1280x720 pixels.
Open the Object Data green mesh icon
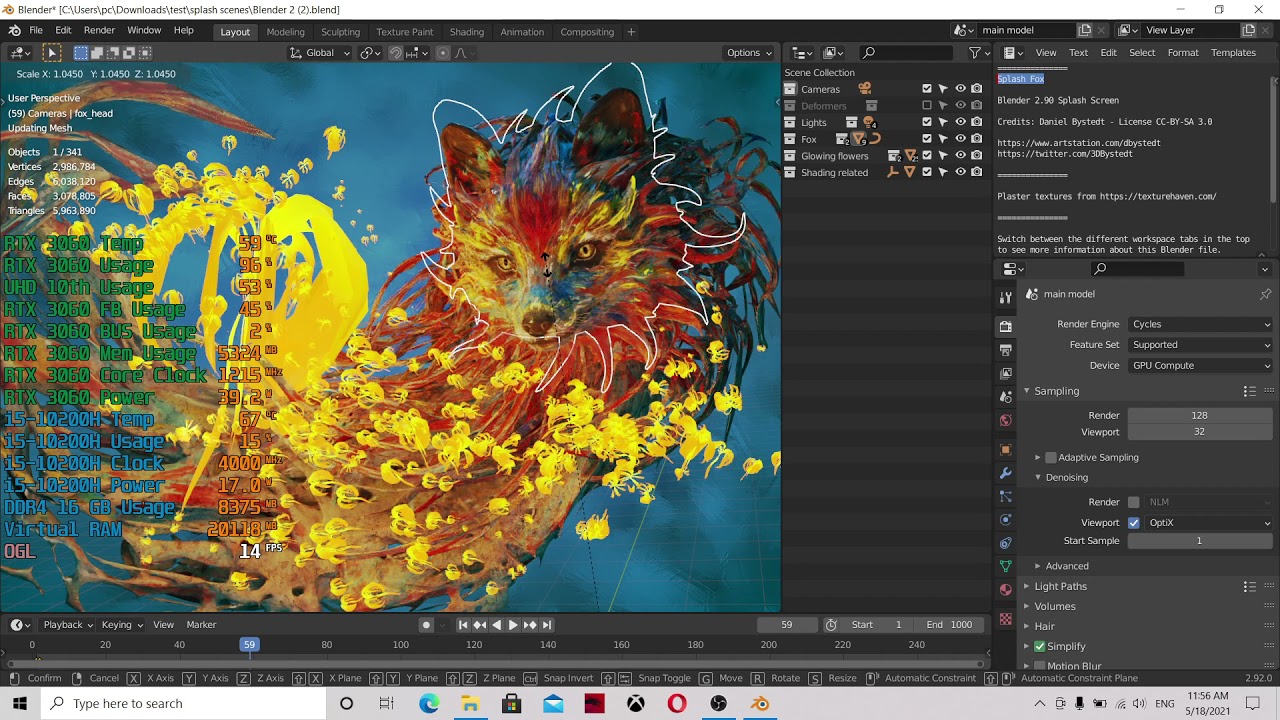click(x=1006, y=566)
